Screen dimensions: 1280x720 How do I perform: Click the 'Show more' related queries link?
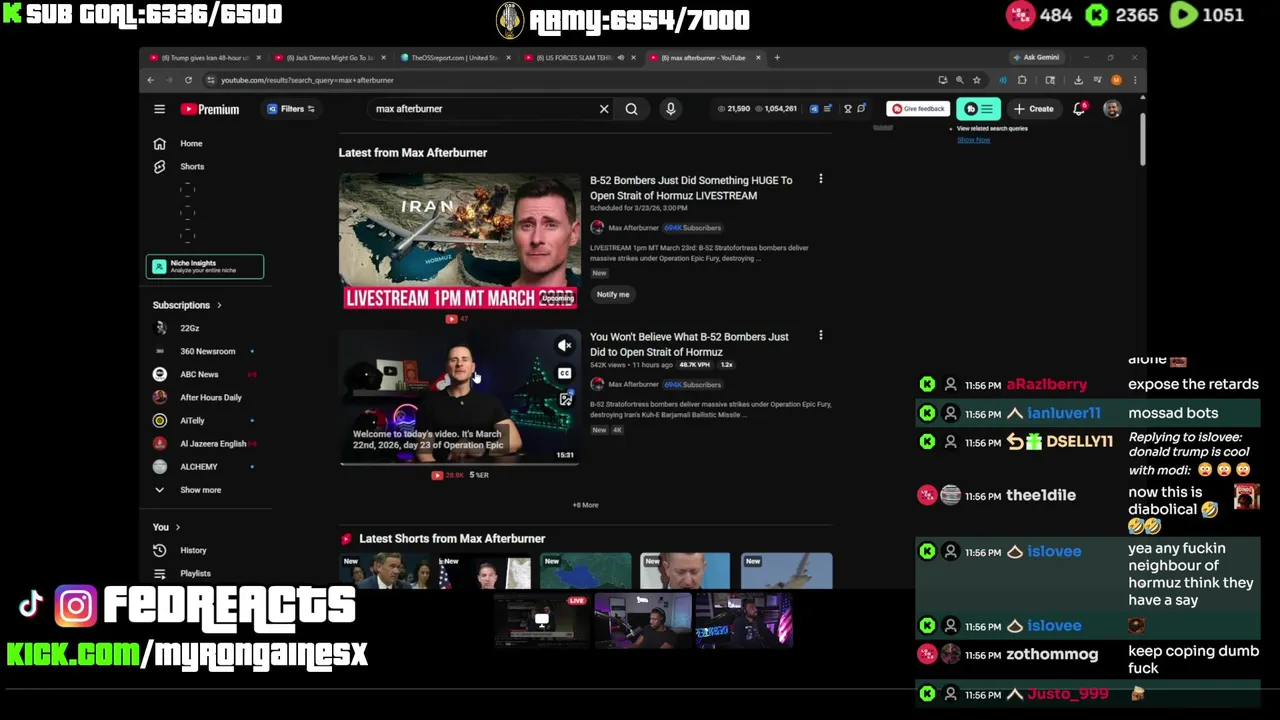click(x=973, y=140)
